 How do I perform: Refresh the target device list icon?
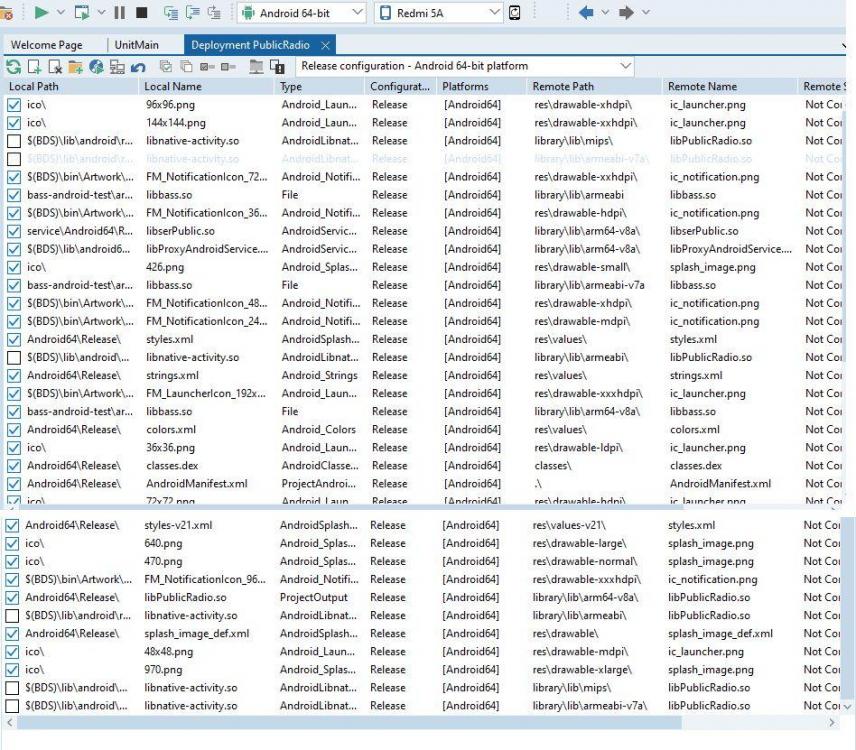(514, 12)
